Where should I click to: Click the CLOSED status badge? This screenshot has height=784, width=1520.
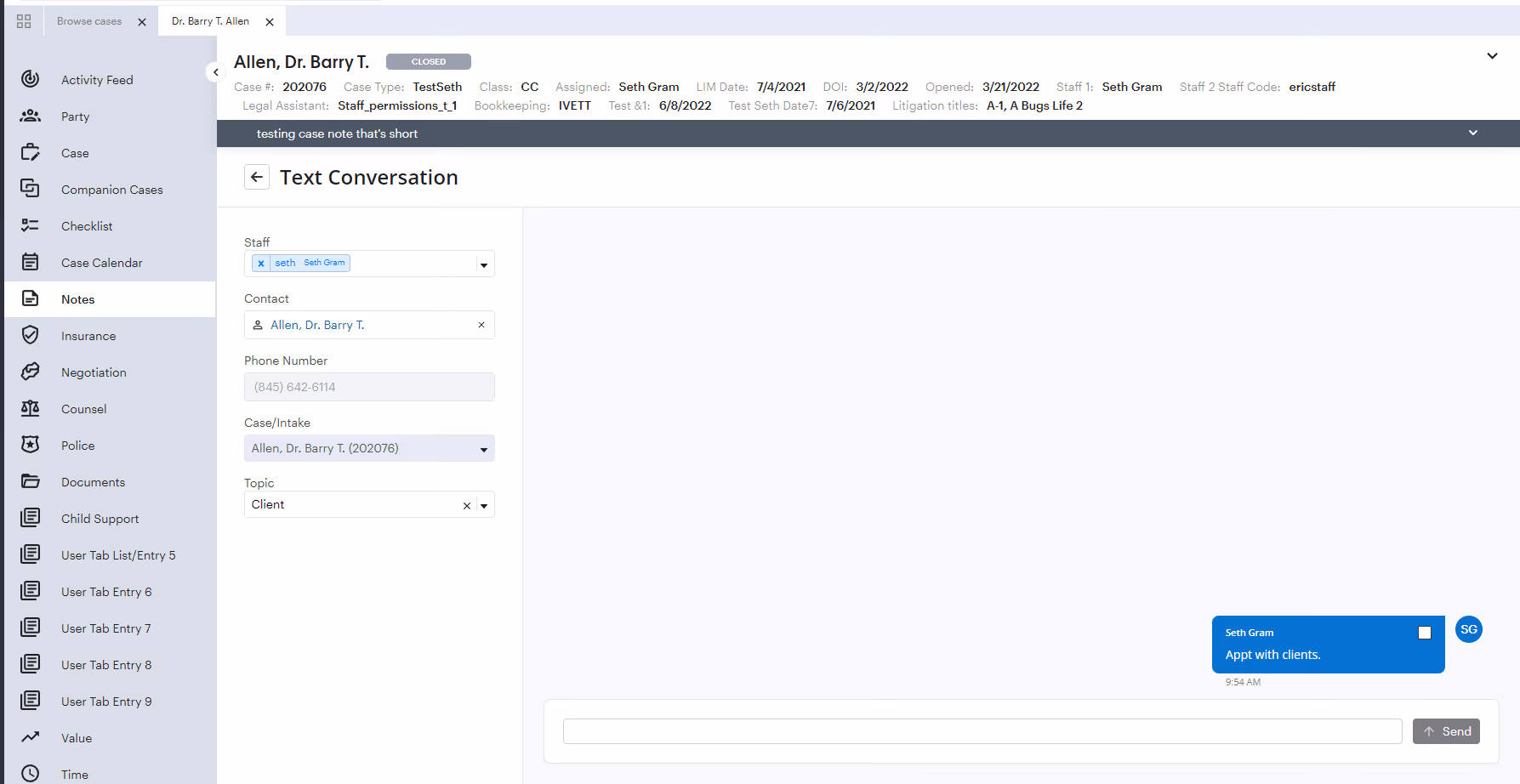pyautogui.click(x=429, y=61)
